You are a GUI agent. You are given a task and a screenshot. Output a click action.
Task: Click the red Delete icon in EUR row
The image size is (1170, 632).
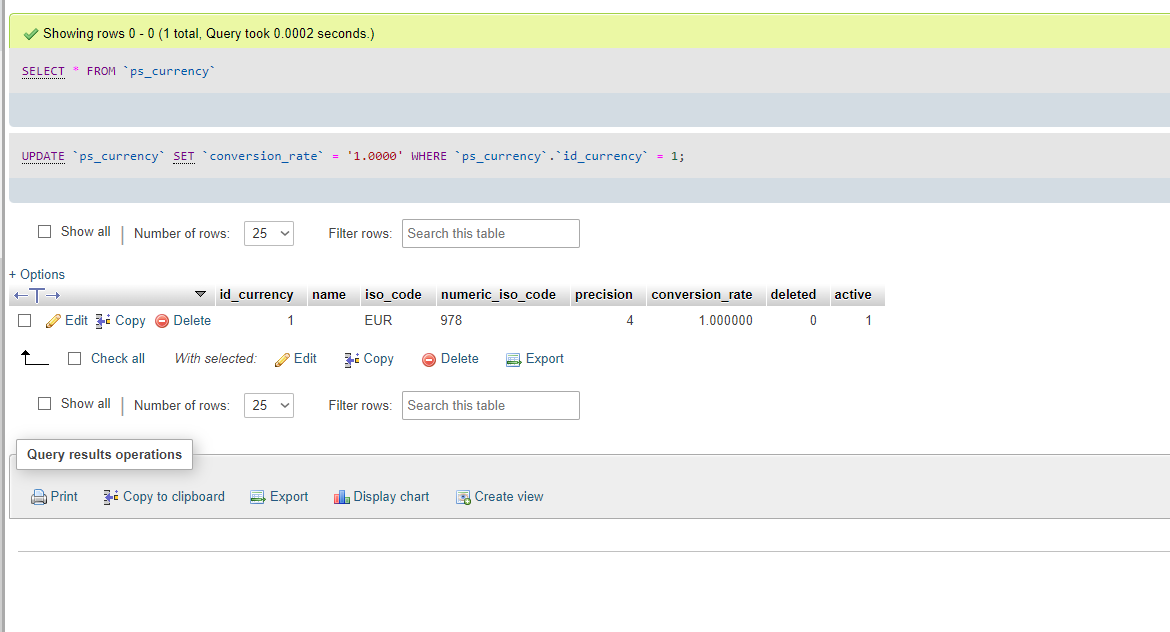point(162,321)
